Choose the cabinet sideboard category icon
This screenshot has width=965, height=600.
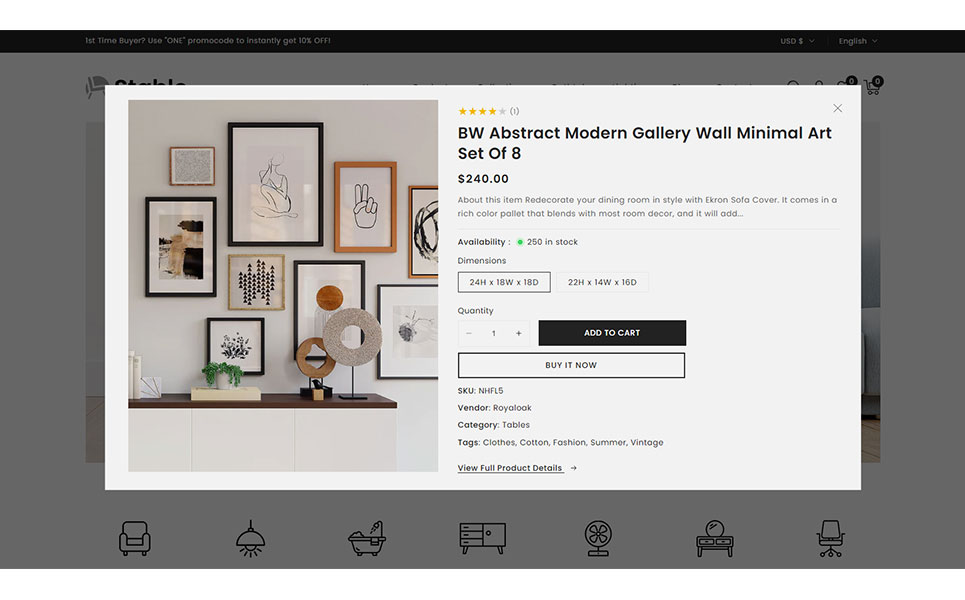tap(482, 538)
